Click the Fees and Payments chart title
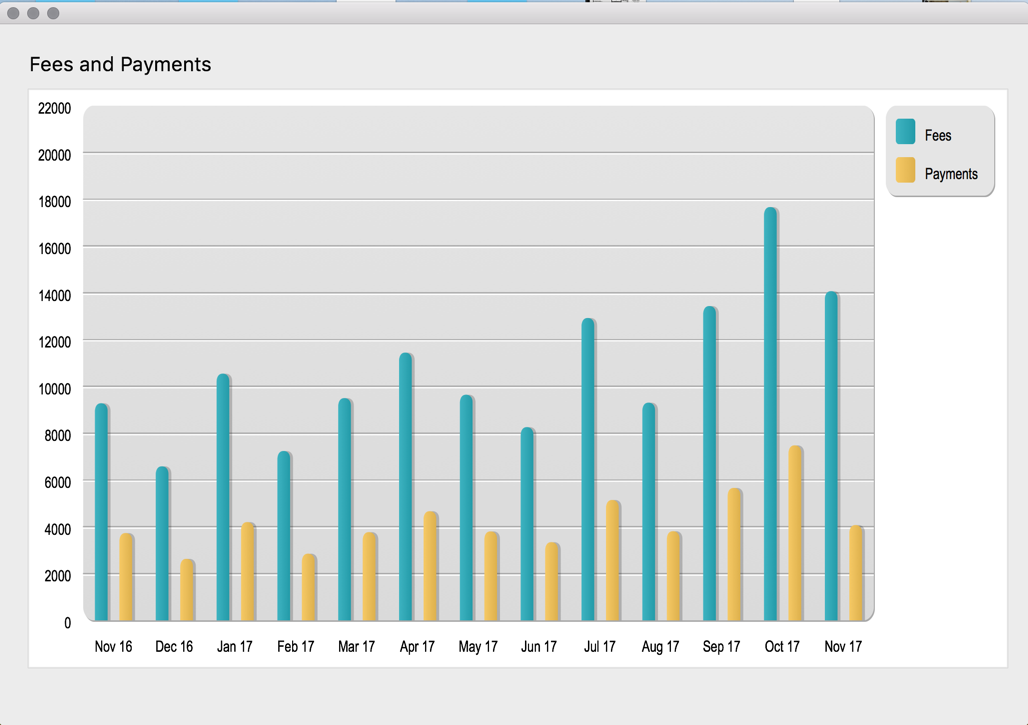Screen dimensions: 1028x725 tap(121, 64)
